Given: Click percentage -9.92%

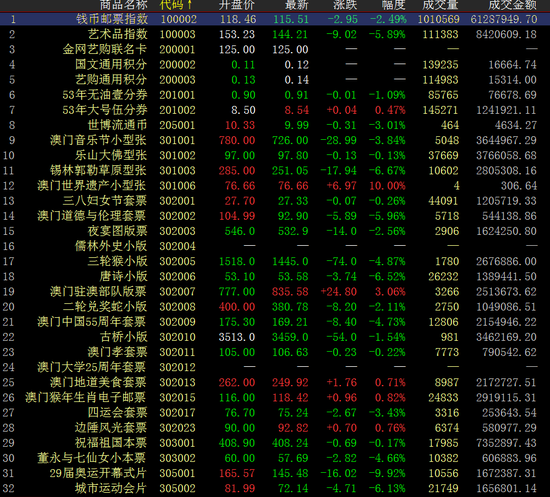Looking at the screenshot, I should tap(387, 473).
